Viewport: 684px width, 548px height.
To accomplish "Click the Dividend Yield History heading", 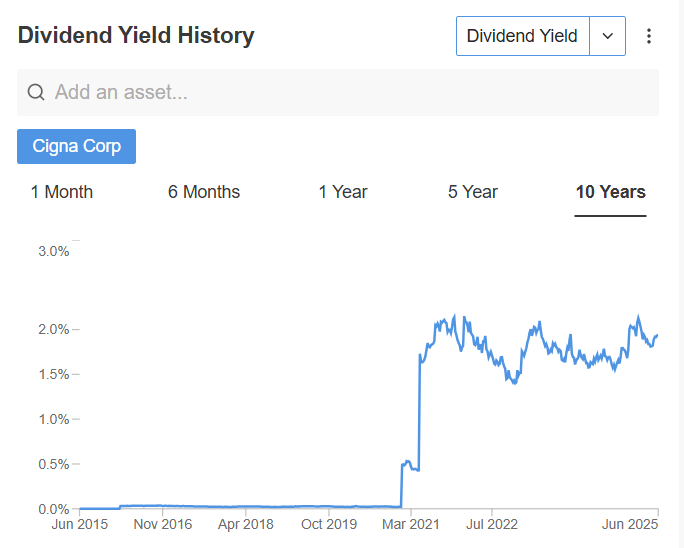I will pyautogui.click(x=136, y=35).
